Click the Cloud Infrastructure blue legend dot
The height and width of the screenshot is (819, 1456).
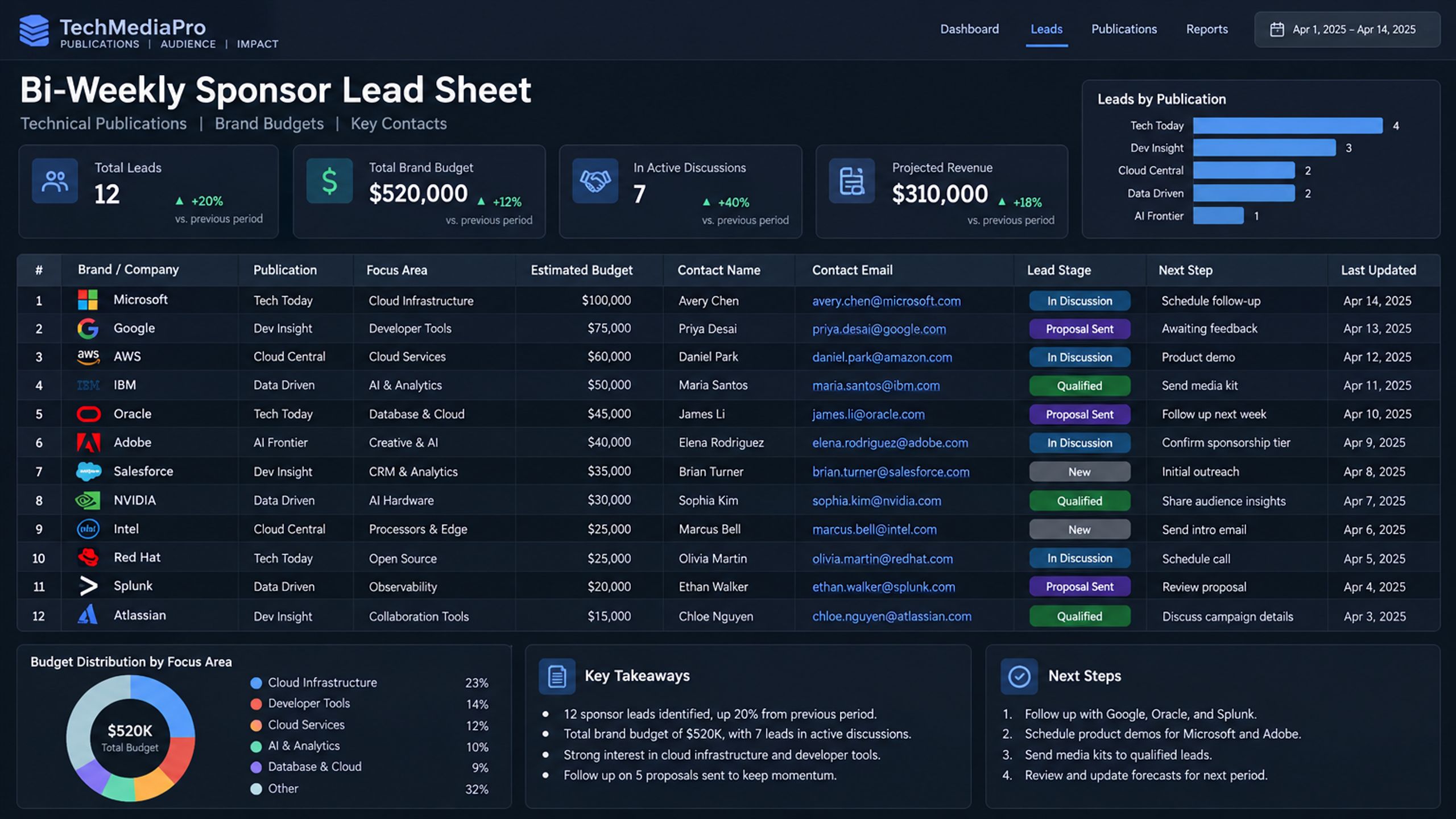click(x=256, y=683)
